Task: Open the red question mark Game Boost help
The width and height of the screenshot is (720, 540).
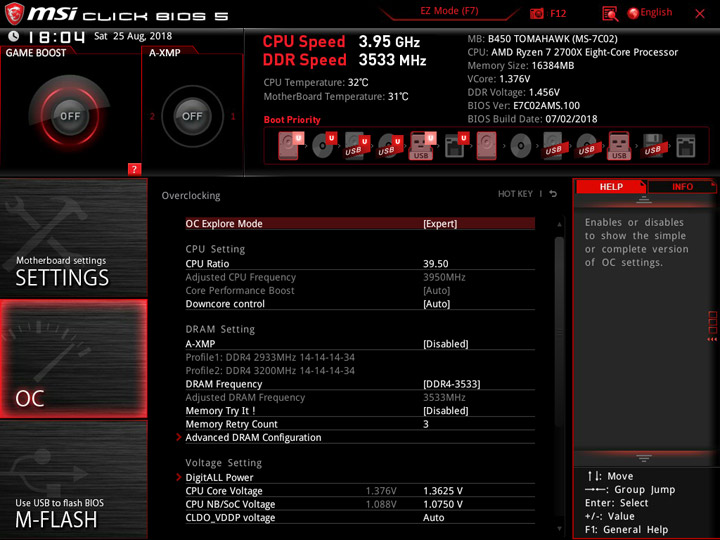Action: coord(134,169)
